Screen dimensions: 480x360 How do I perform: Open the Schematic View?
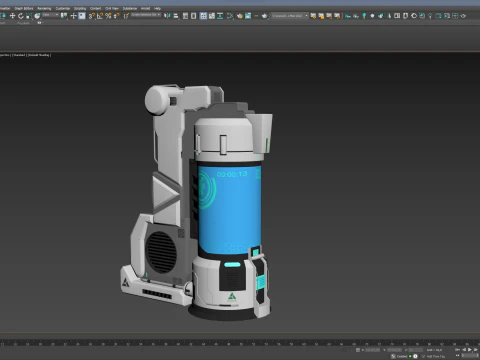(x=220, y=16)
